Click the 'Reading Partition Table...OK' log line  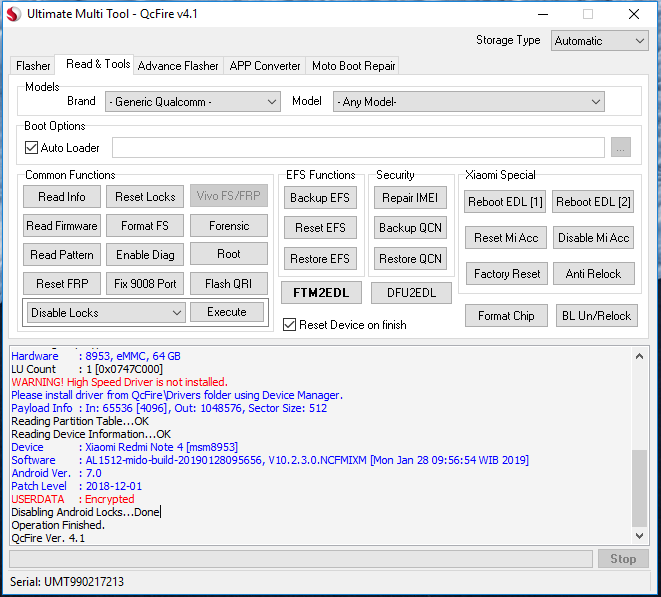coord(80,421)
